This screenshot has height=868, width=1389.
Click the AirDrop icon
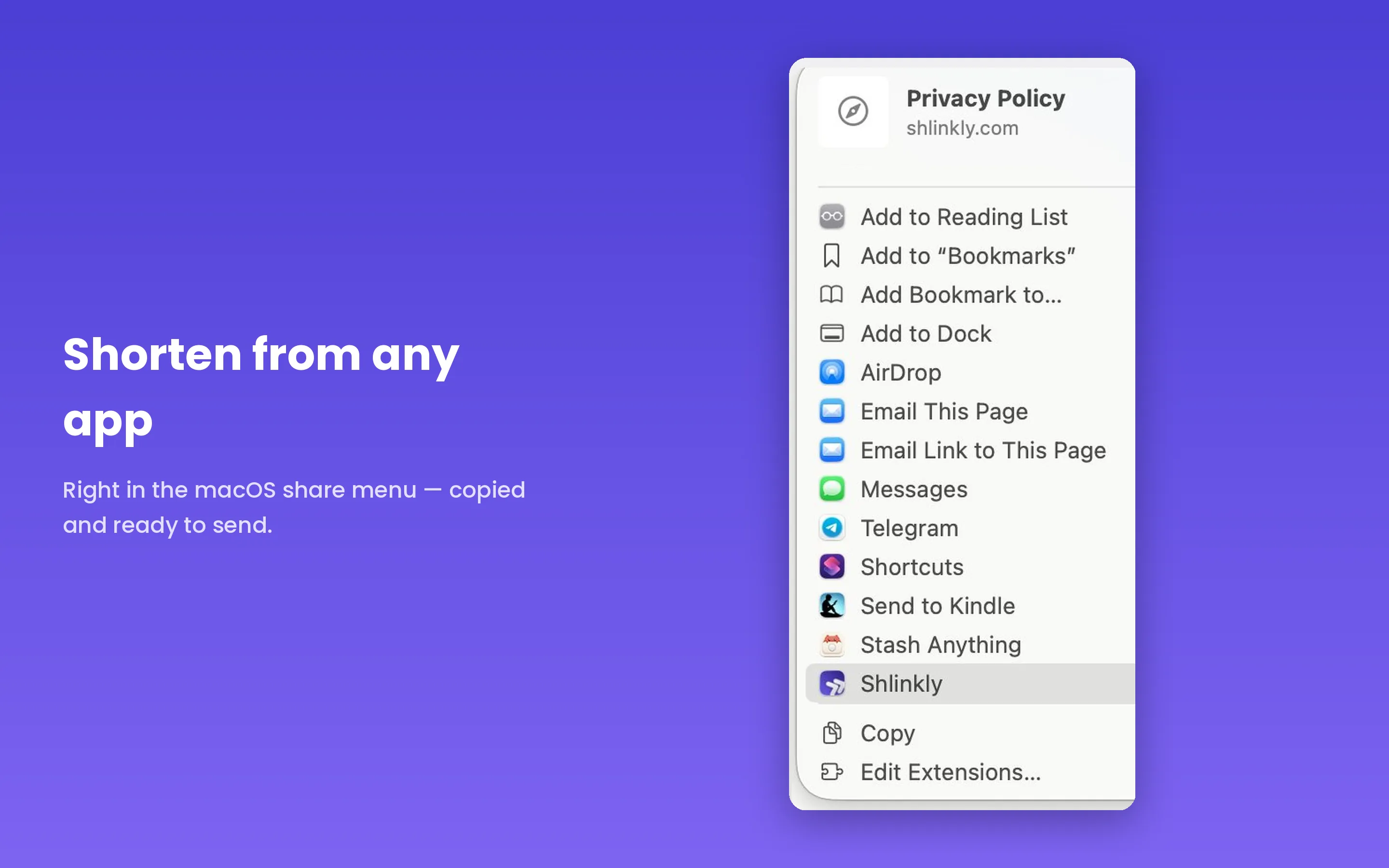(831, 373)
